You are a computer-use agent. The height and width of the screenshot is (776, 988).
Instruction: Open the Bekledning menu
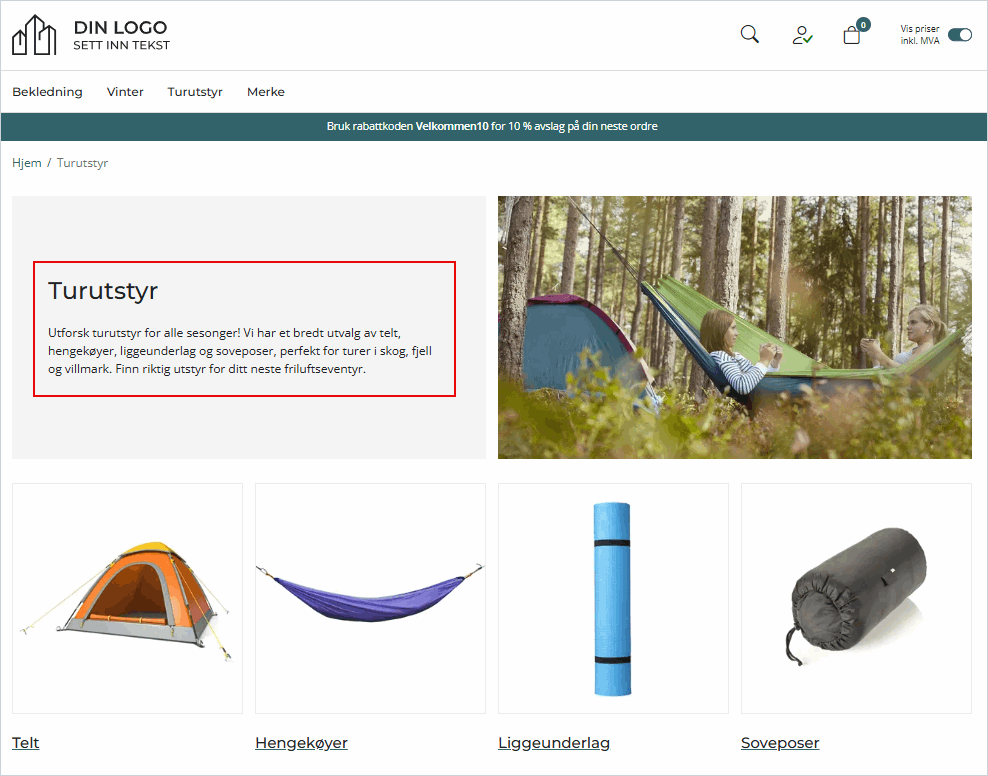(47, 92)
